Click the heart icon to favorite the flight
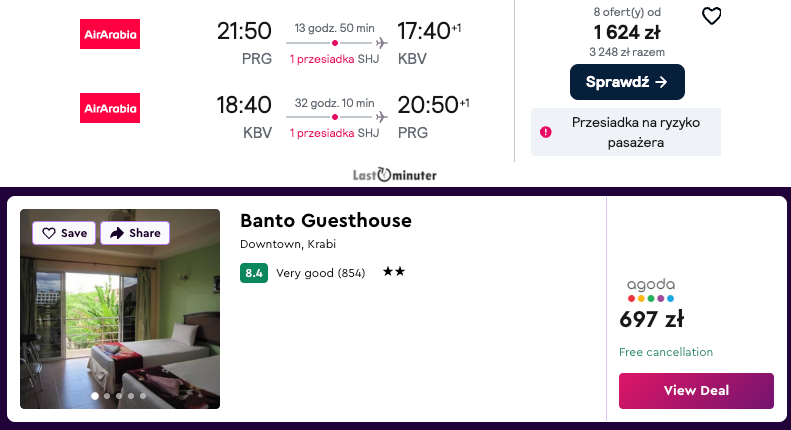Viewport: 791px width, 430px height. tap(711, 16)
